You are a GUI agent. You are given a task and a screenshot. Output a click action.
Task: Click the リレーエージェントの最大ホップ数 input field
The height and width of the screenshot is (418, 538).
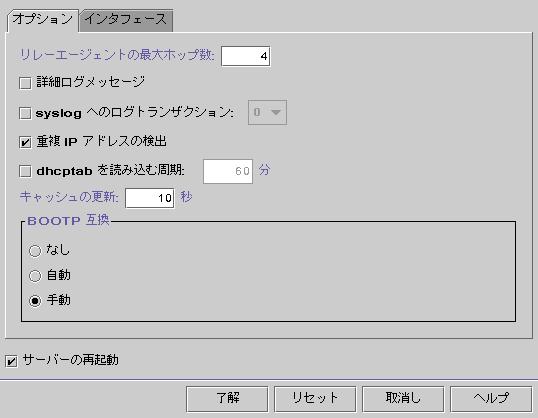pos(245,56)
